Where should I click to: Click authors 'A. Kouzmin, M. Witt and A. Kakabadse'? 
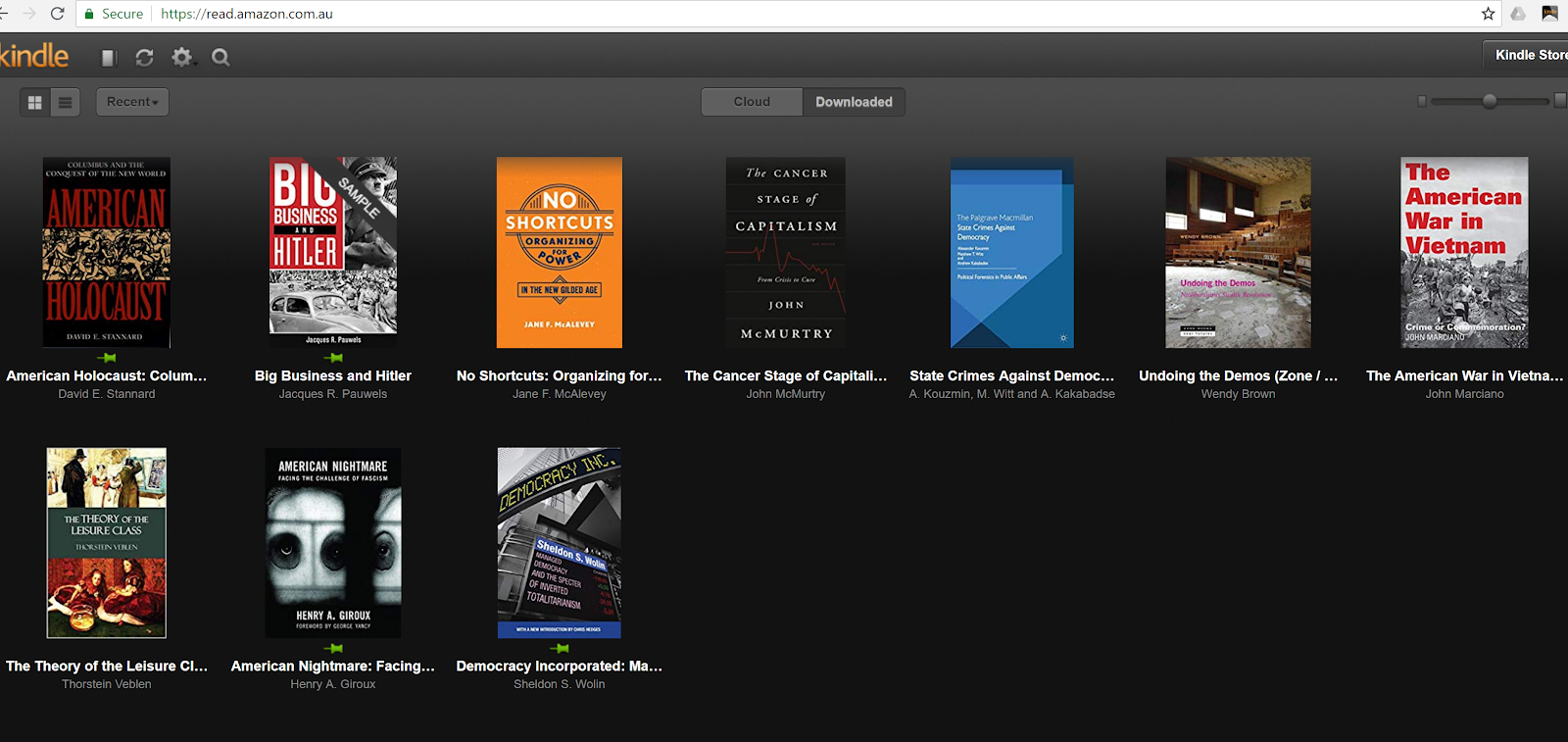(1012, 394)
